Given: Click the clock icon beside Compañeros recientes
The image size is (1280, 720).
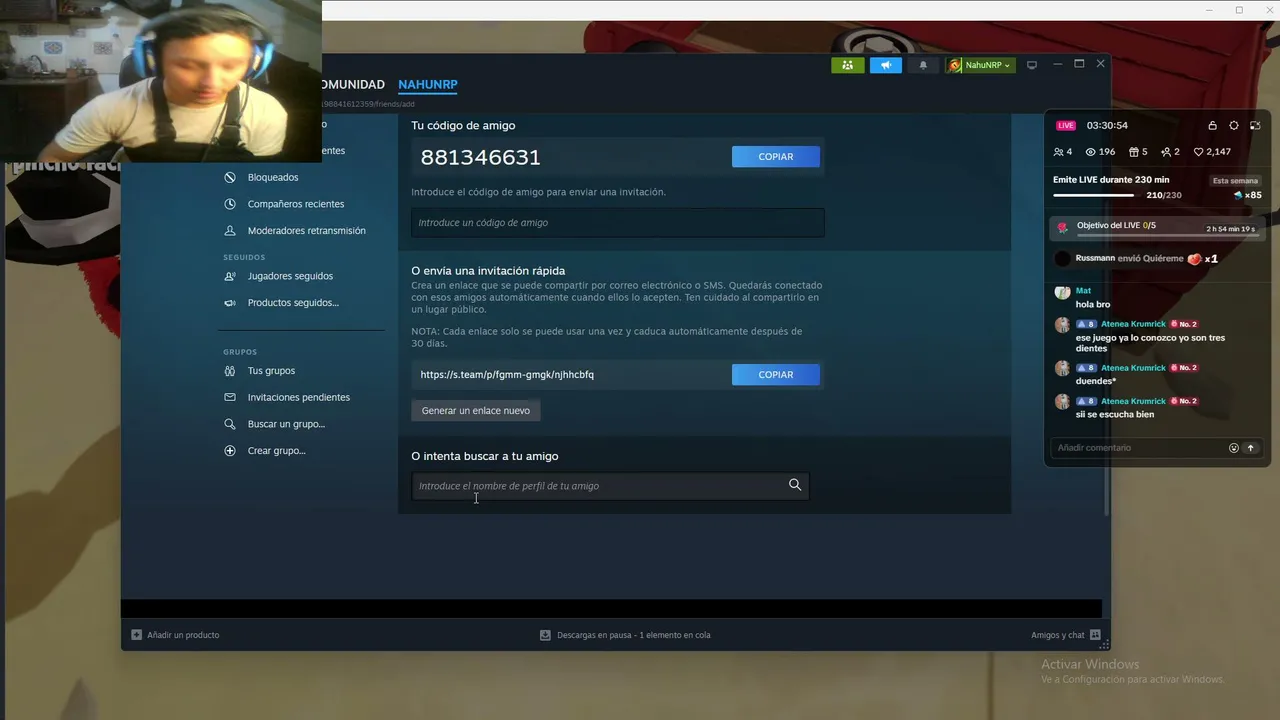Looking at the screenshot, I should tap(230, 204).
